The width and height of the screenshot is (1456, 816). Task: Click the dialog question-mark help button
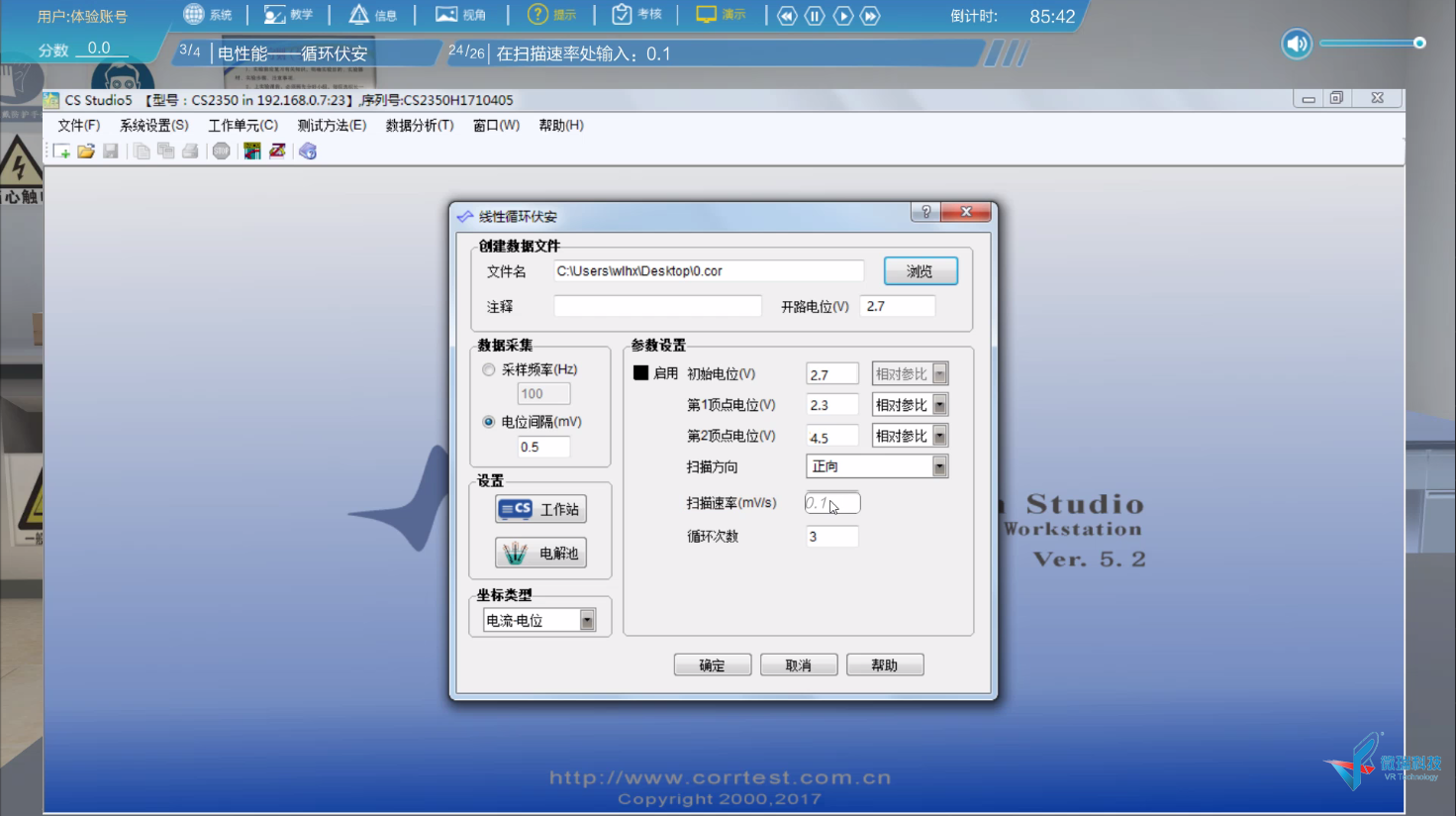tap(925, 212)
